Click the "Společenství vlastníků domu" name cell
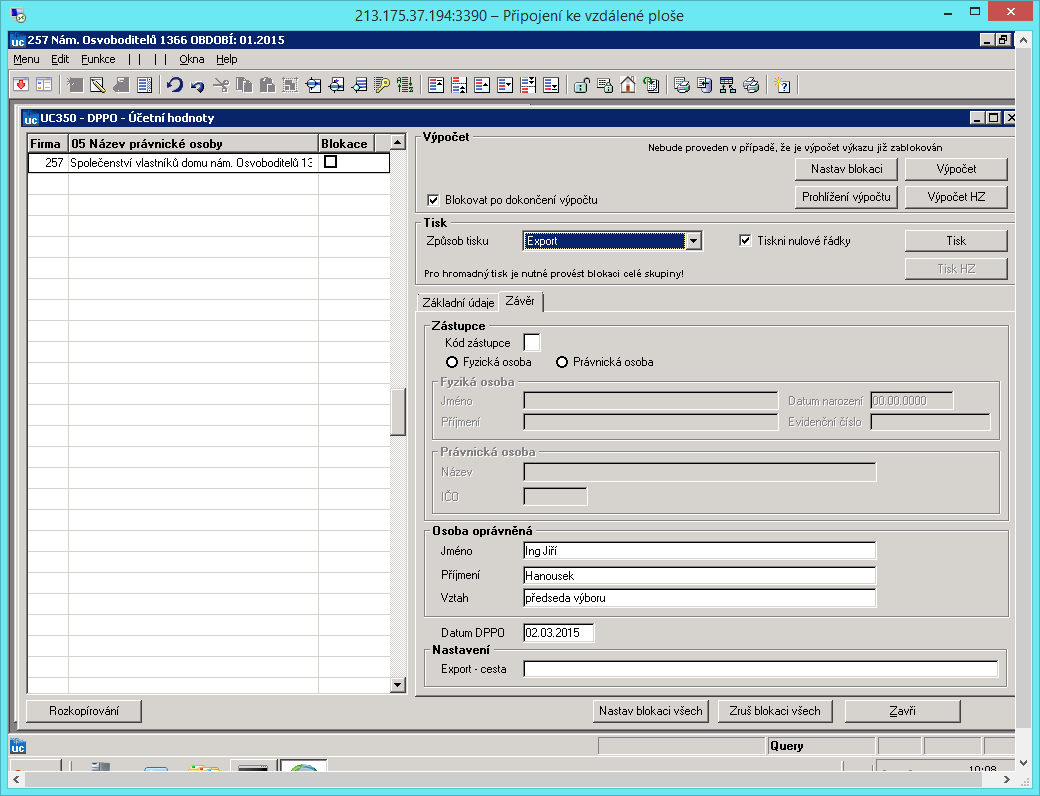 193,163
